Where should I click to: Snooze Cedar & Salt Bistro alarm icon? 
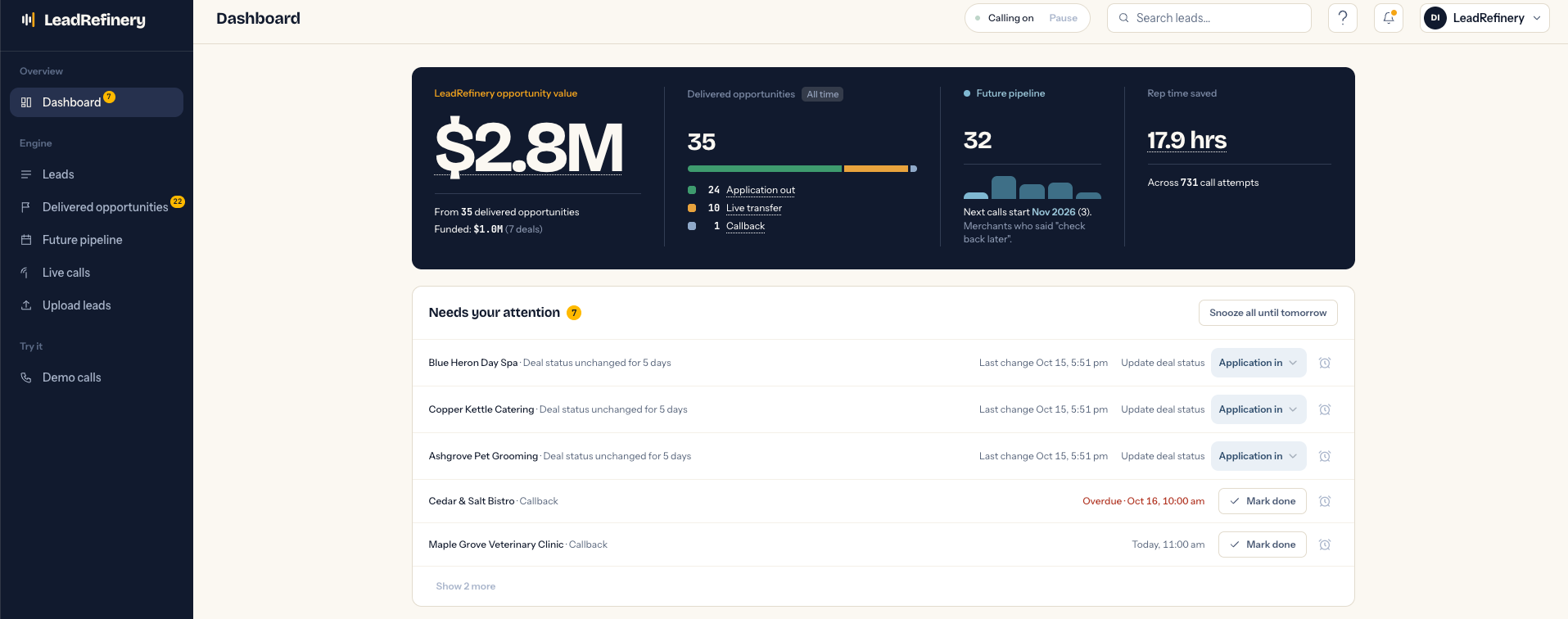click(x=1325, y=501)
